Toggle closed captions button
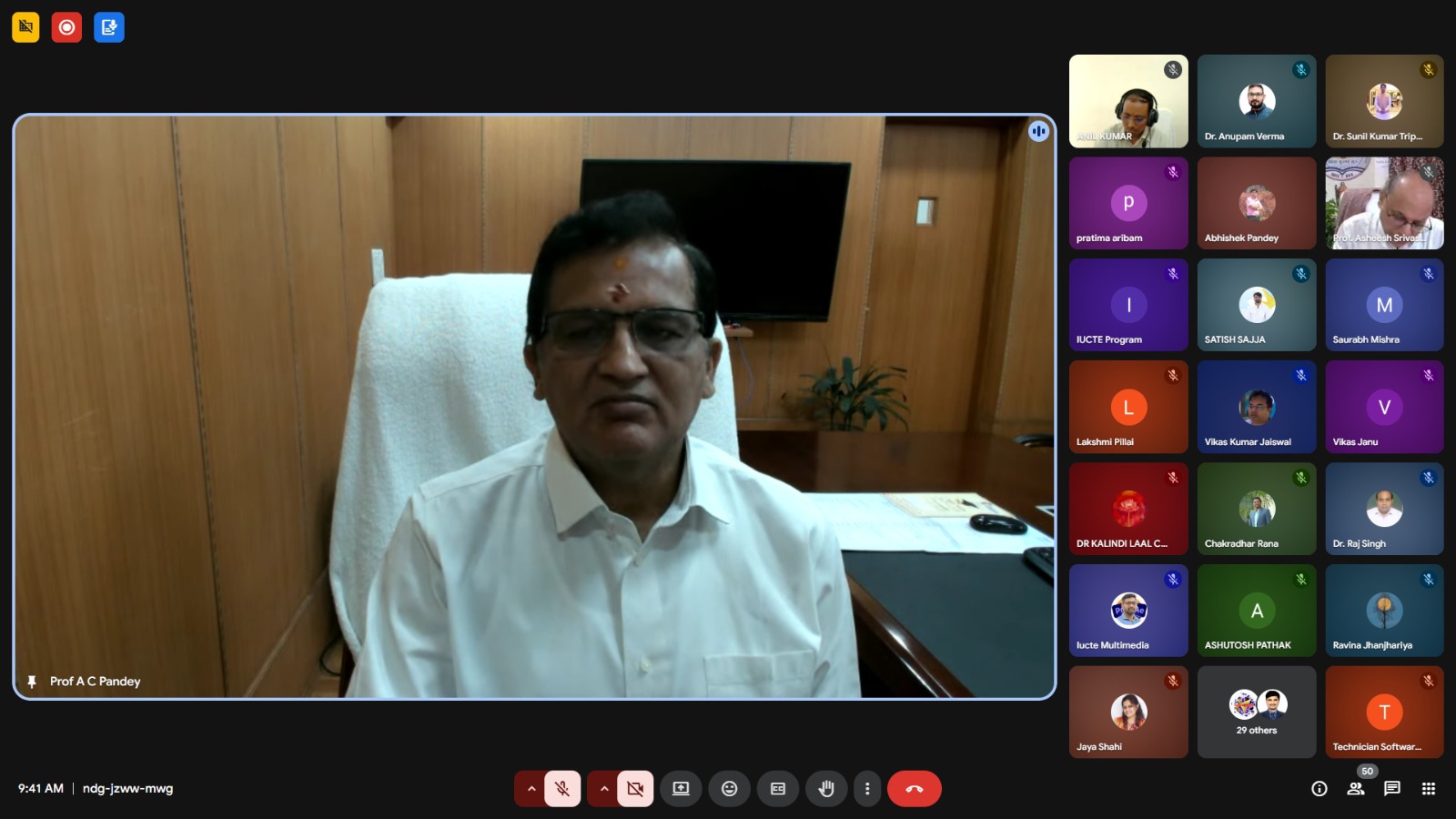The width and height of the screenshot is (1456, 819). [777, 789]
